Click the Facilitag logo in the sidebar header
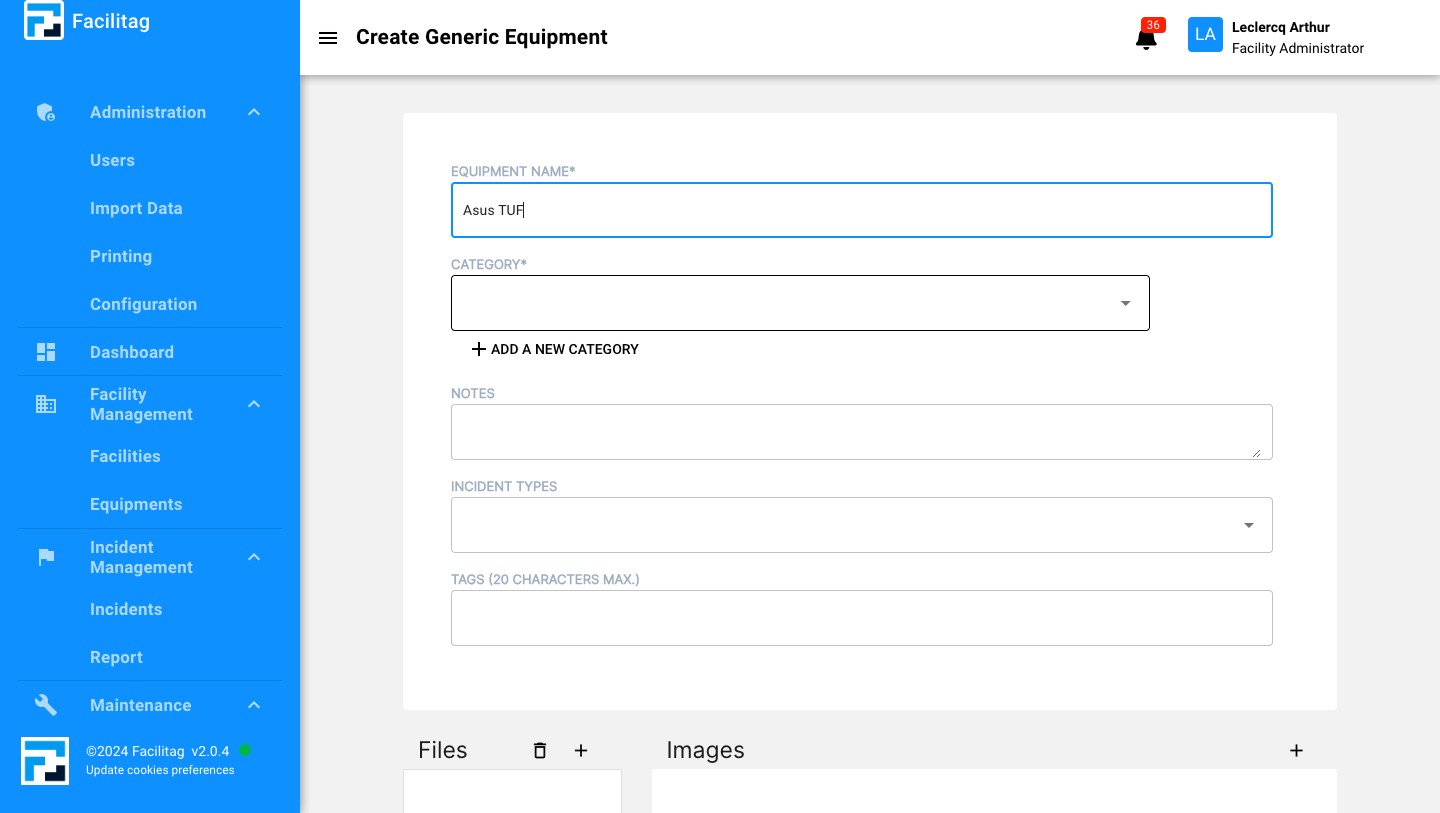 (x=44, y=21)
